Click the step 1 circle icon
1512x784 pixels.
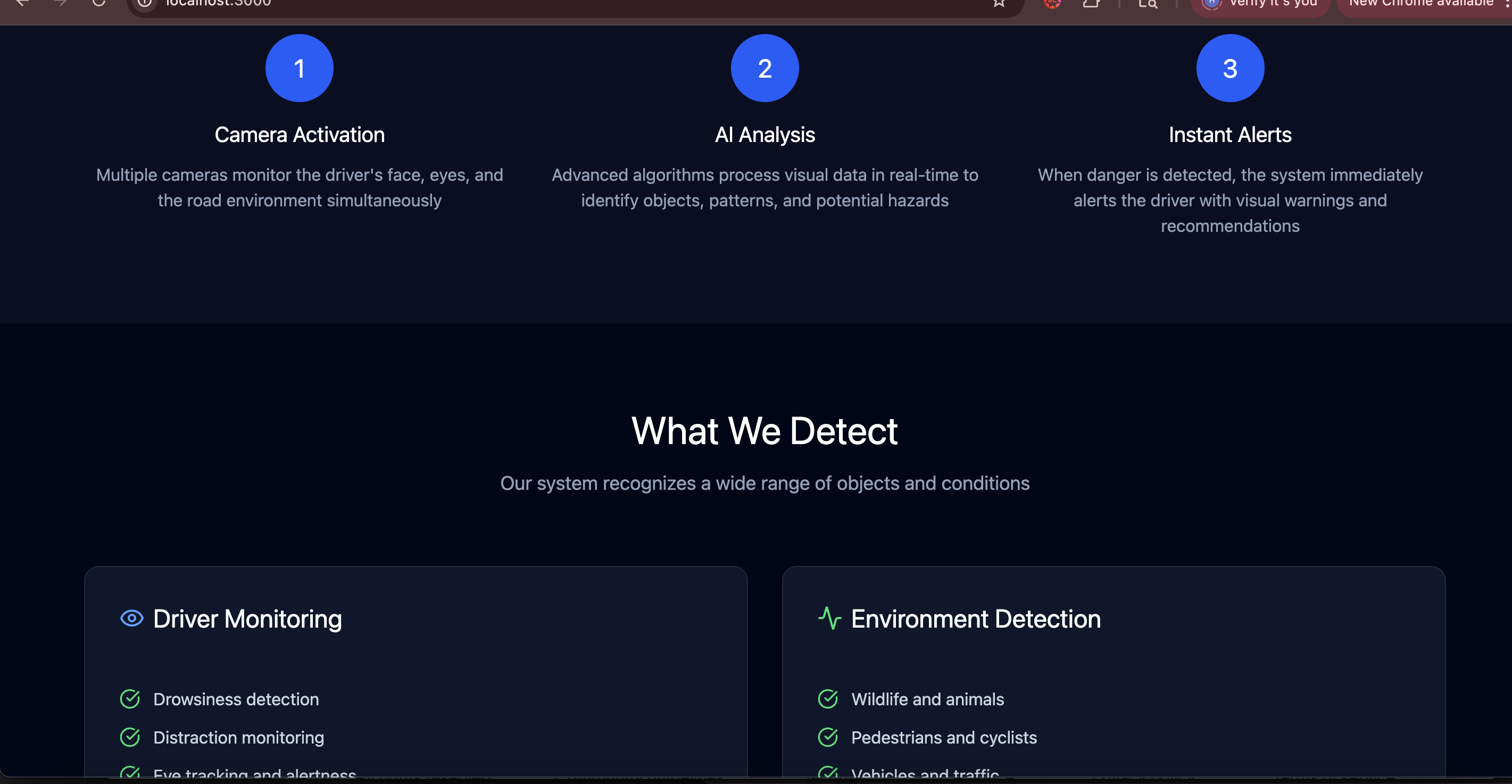tap(300, 68)
